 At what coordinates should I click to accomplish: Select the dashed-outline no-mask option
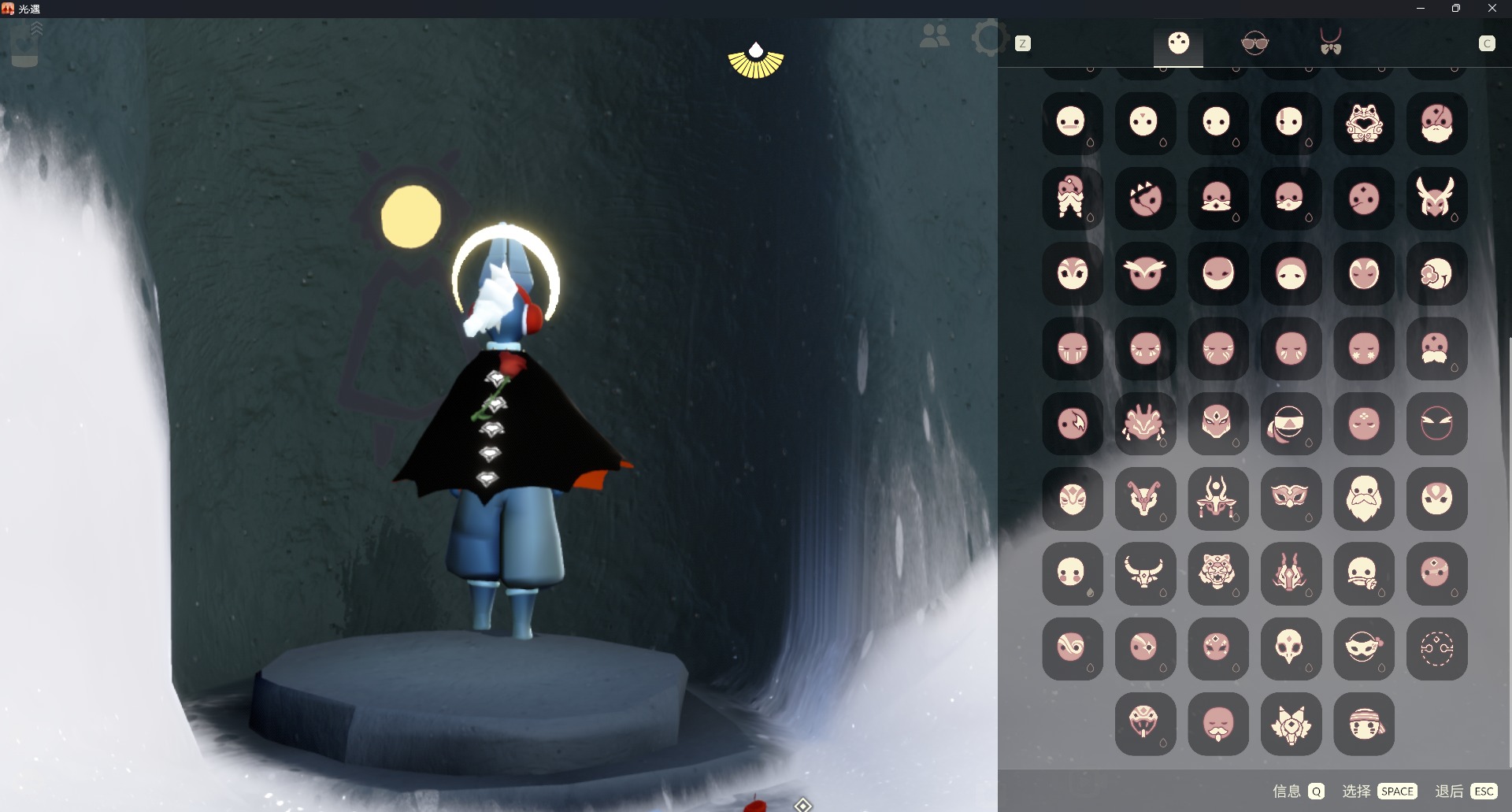(1436, 648)
